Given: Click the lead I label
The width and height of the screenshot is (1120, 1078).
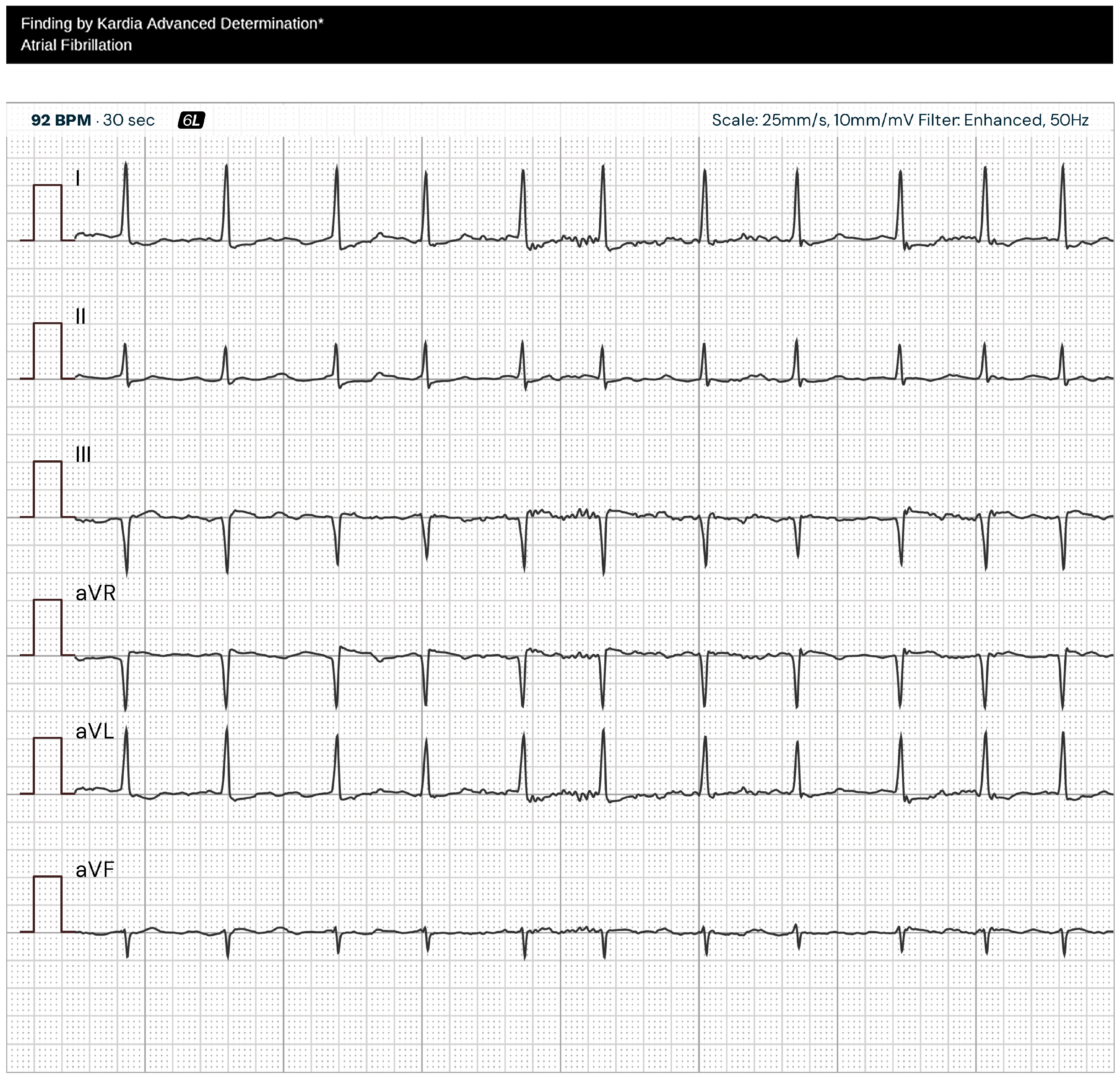Looking at the screenshot, I should [x=78, y=178].
